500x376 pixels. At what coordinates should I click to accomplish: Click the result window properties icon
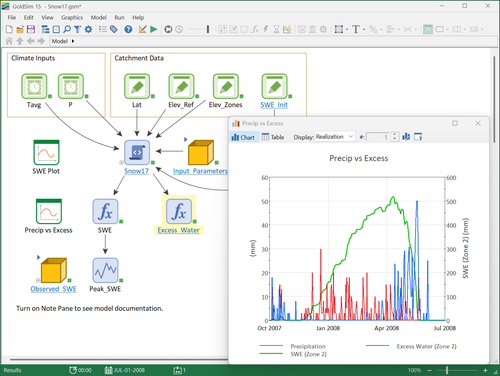click(x=418, y=137)
